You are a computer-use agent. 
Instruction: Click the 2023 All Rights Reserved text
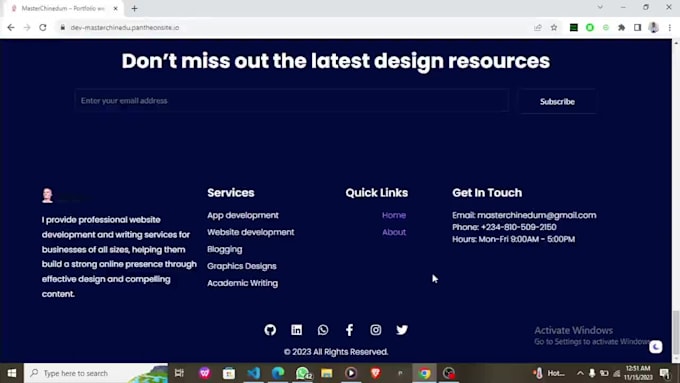(x=336, y=352)
